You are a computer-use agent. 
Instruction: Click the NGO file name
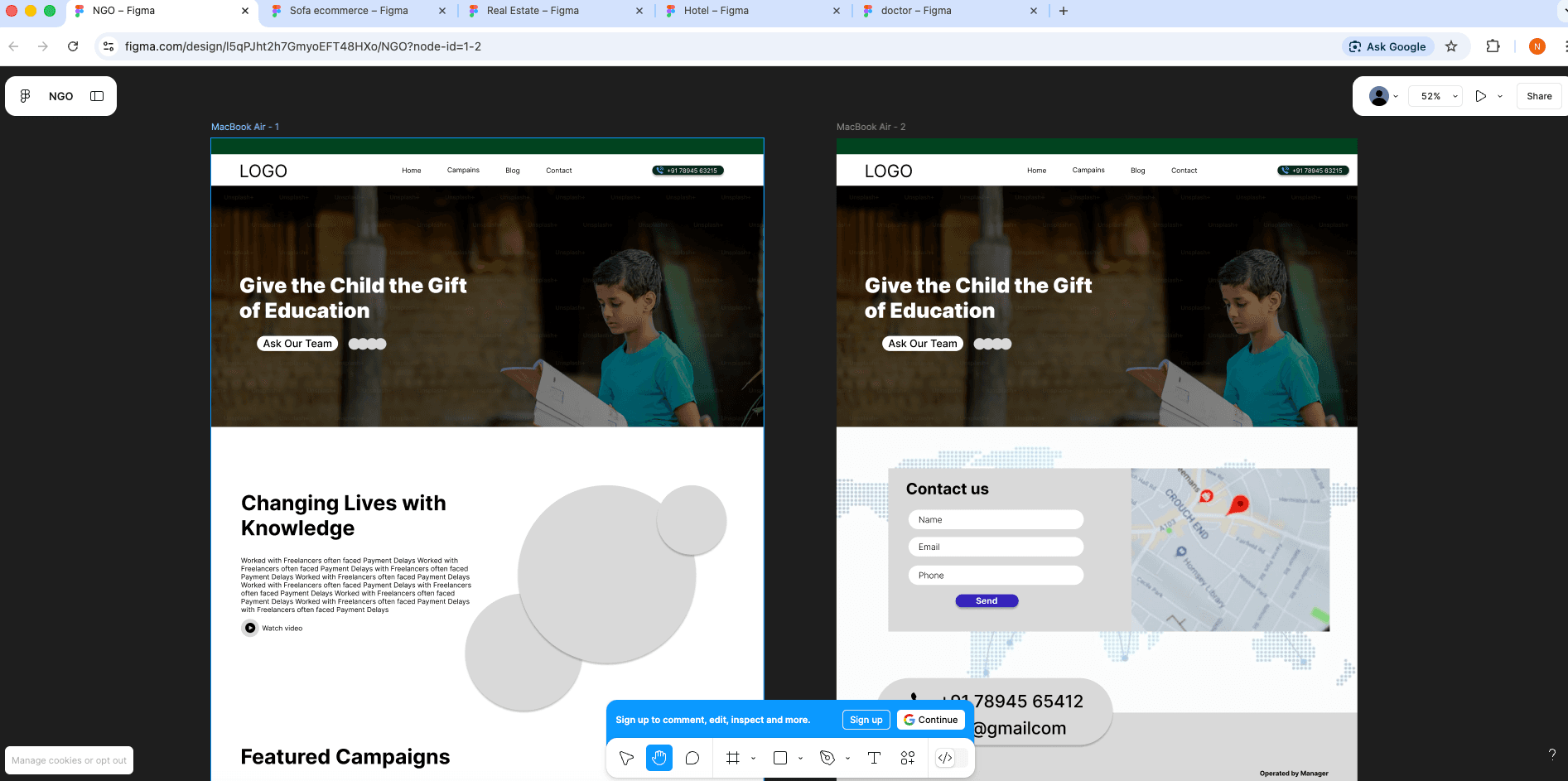point(60,96)
